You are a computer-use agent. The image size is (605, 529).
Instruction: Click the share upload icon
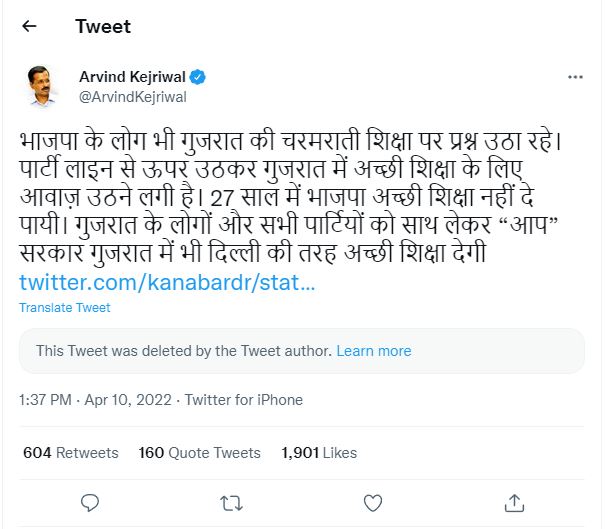[515, 501]
